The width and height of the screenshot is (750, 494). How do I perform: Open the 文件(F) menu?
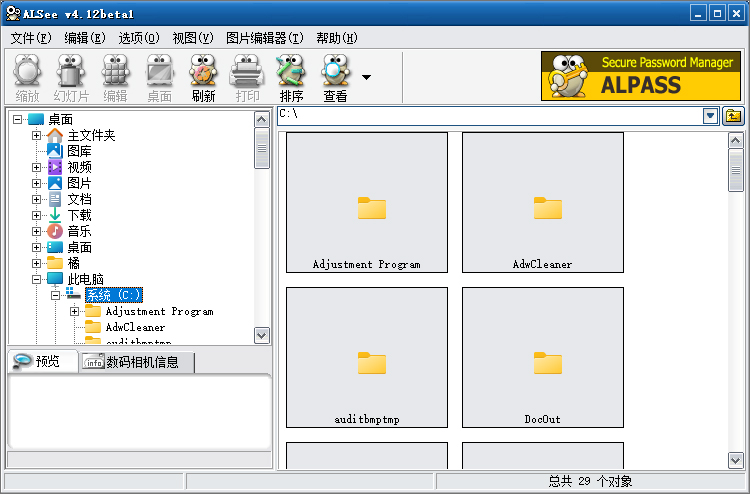point(31,38)
